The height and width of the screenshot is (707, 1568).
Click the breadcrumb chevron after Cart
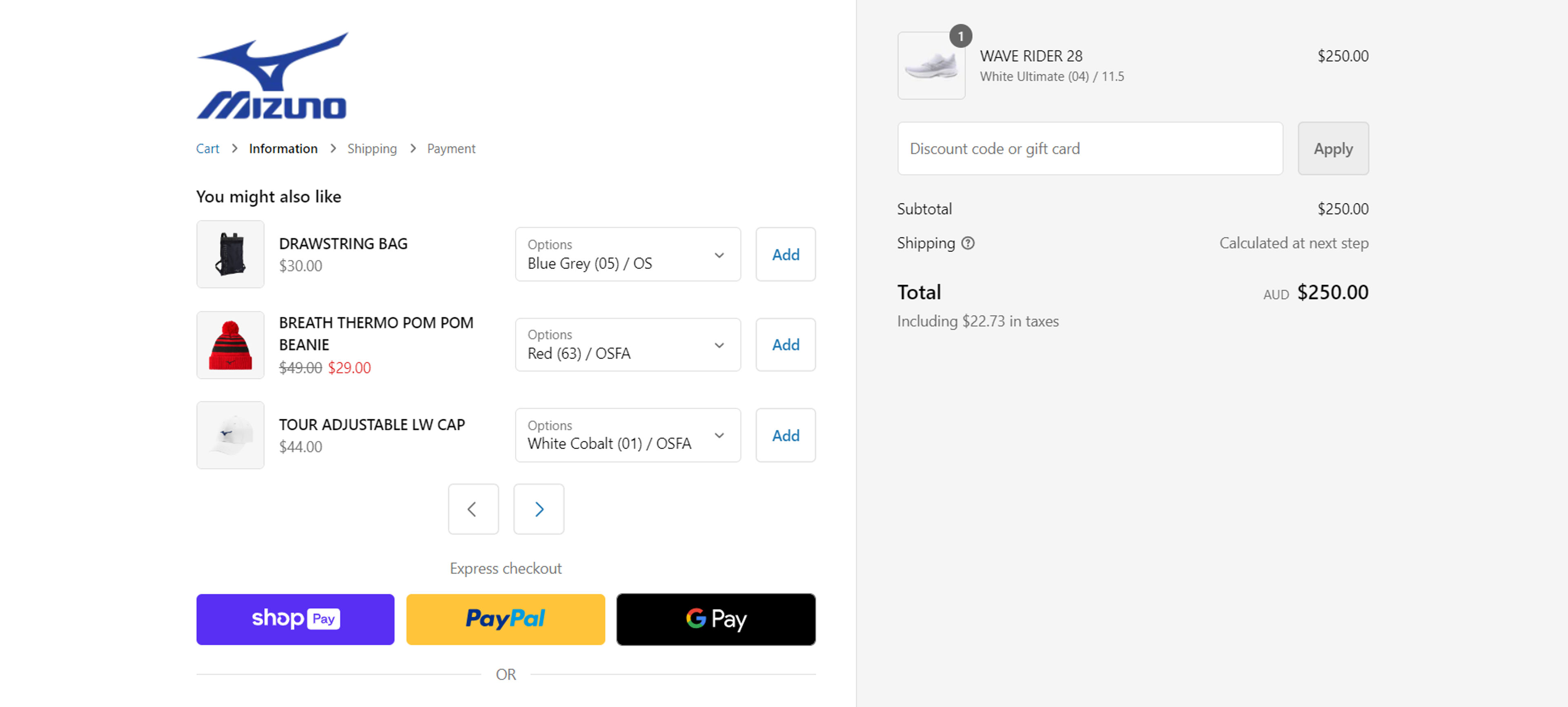tap(234, 149)
